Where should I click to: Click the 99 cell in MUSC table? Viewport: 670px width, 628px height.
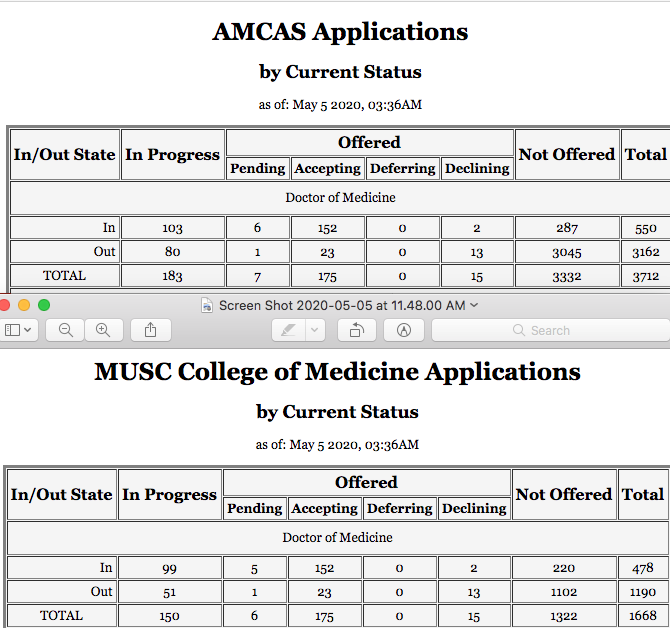(169, 568)
